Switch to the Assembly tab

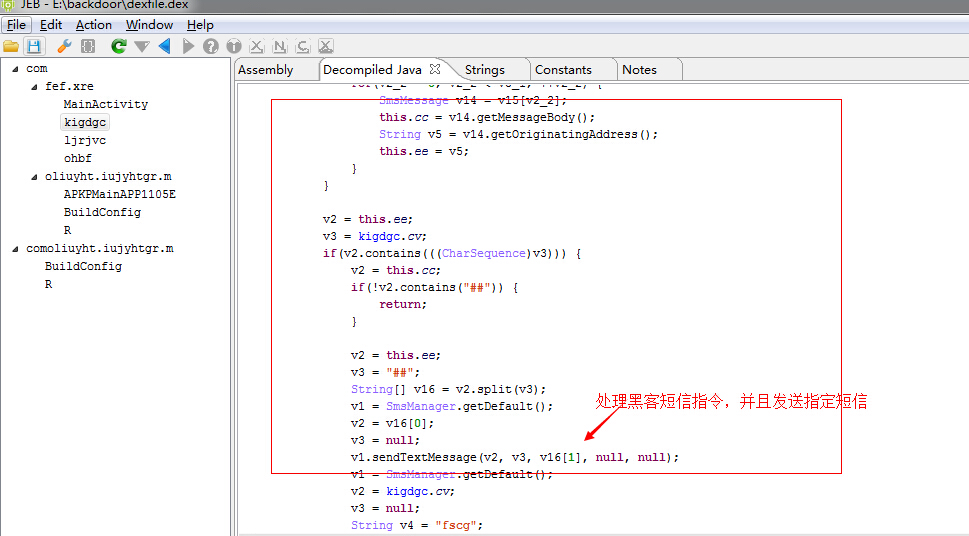[266, 70]
